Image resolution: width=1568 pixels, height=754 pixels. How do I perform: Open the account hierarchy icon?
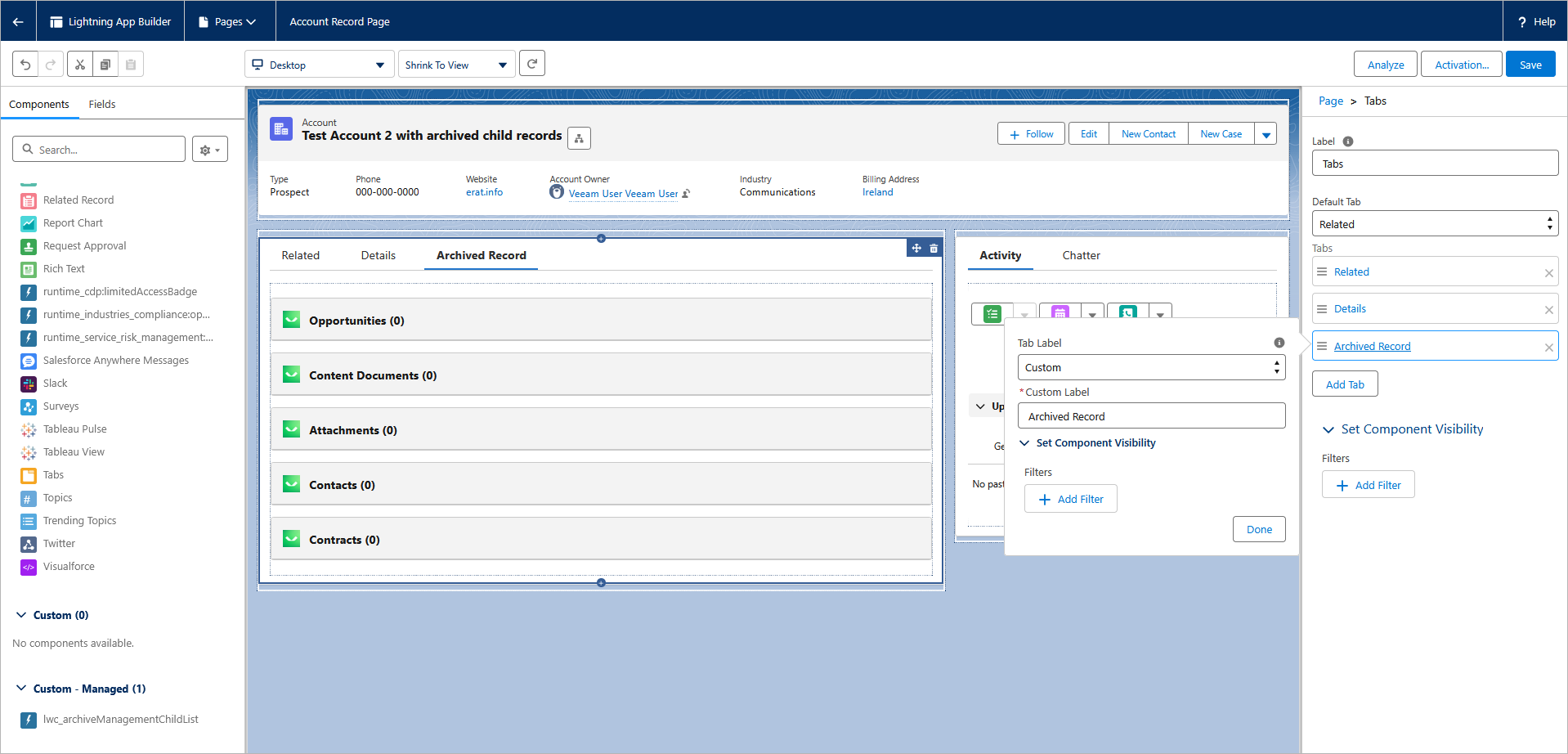point(579,138)
